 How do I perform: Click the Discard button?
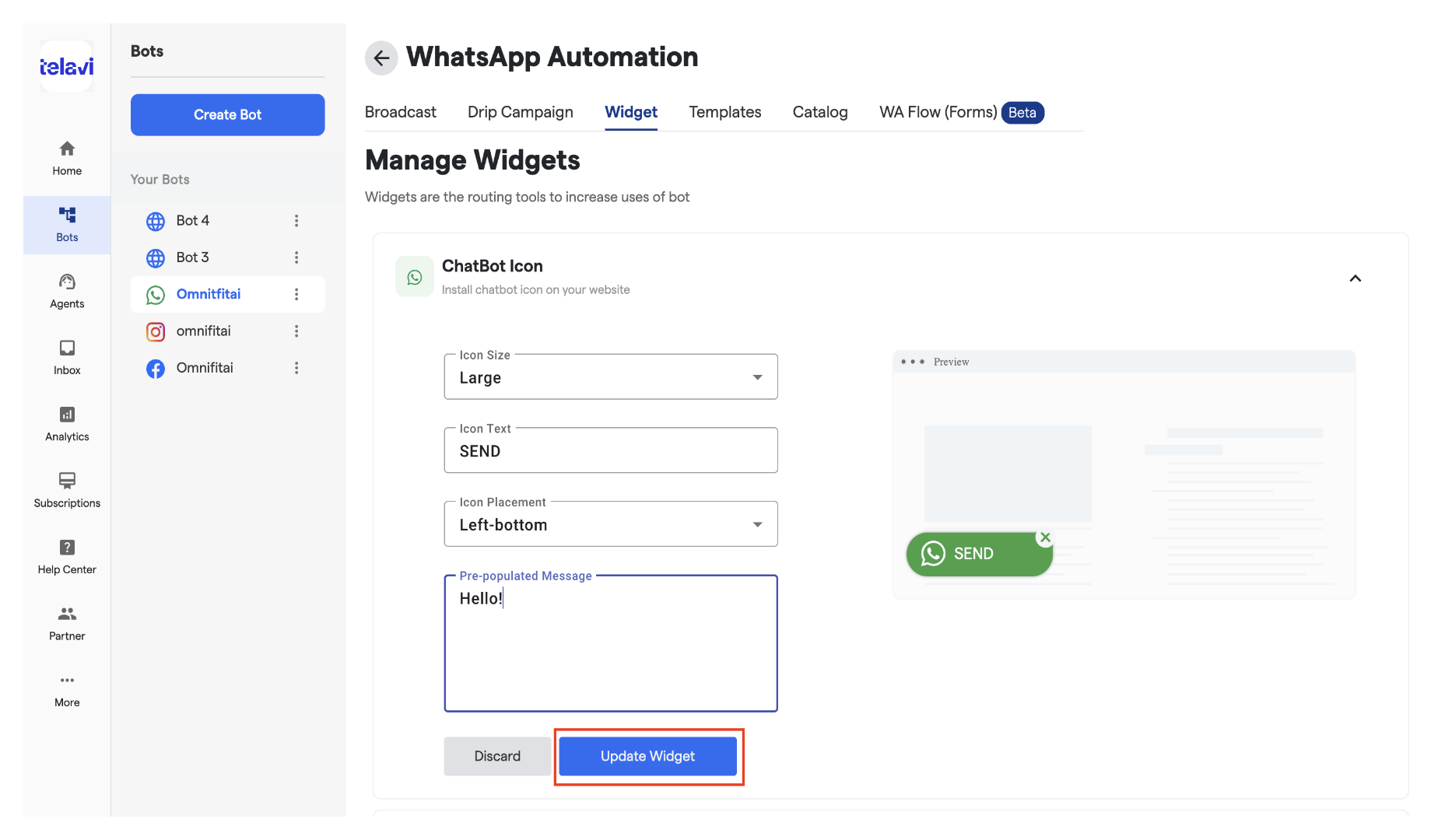point(497,757)
